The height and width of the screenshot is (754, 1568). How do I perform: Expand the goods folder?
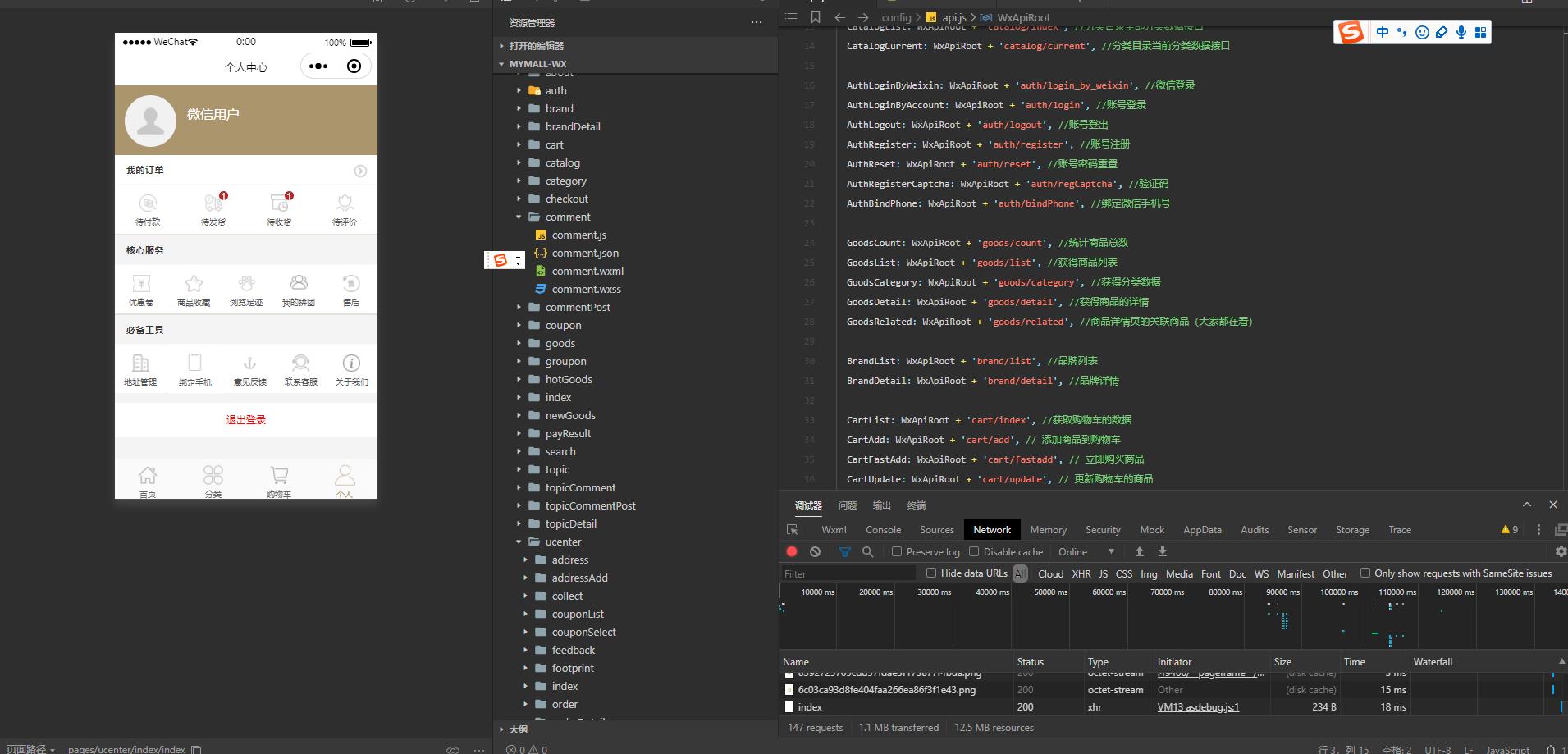(x=519, y=344)
